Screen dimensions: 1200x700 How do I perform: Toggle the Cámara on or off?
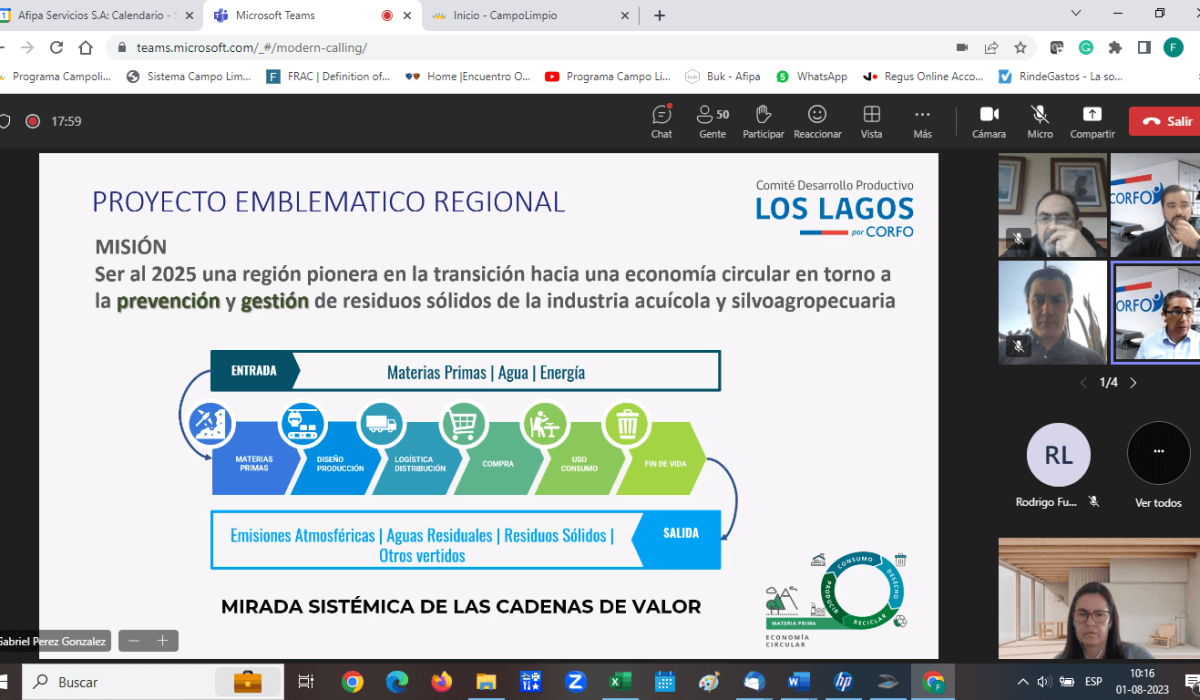(988, 121)
